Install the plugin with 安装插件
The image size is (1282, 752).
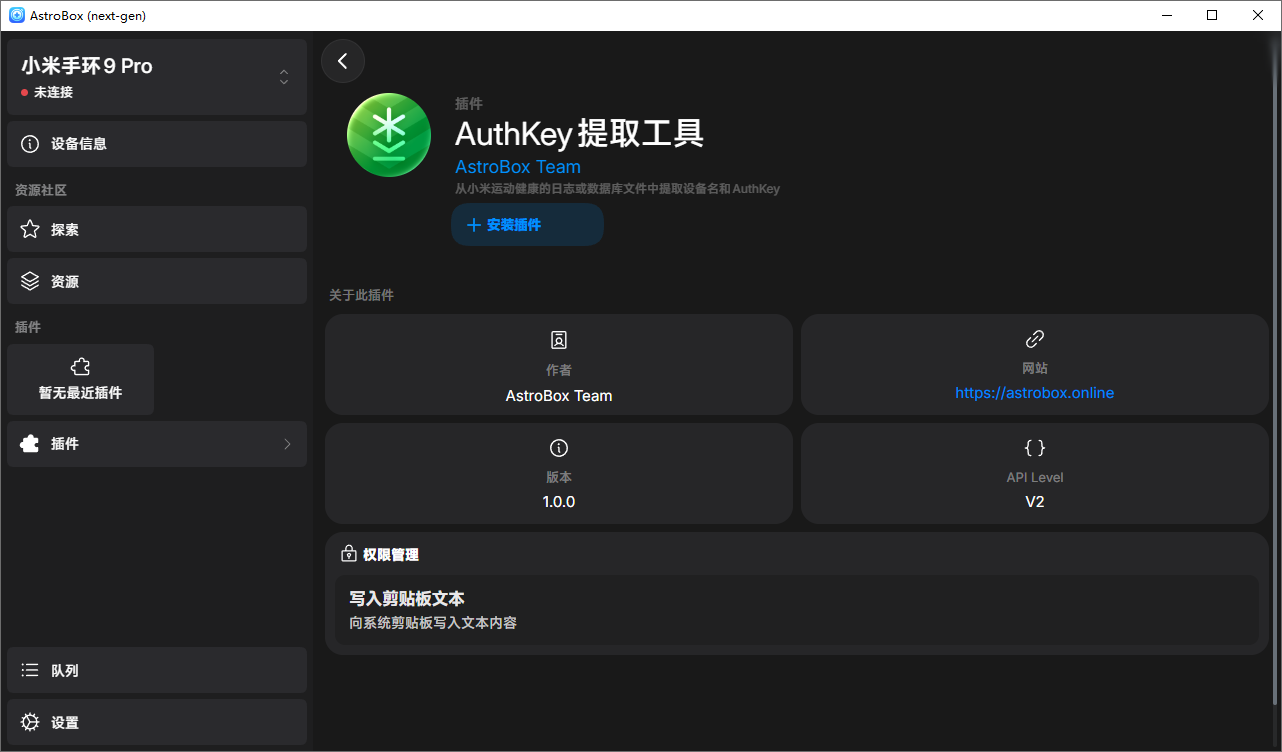527,225
